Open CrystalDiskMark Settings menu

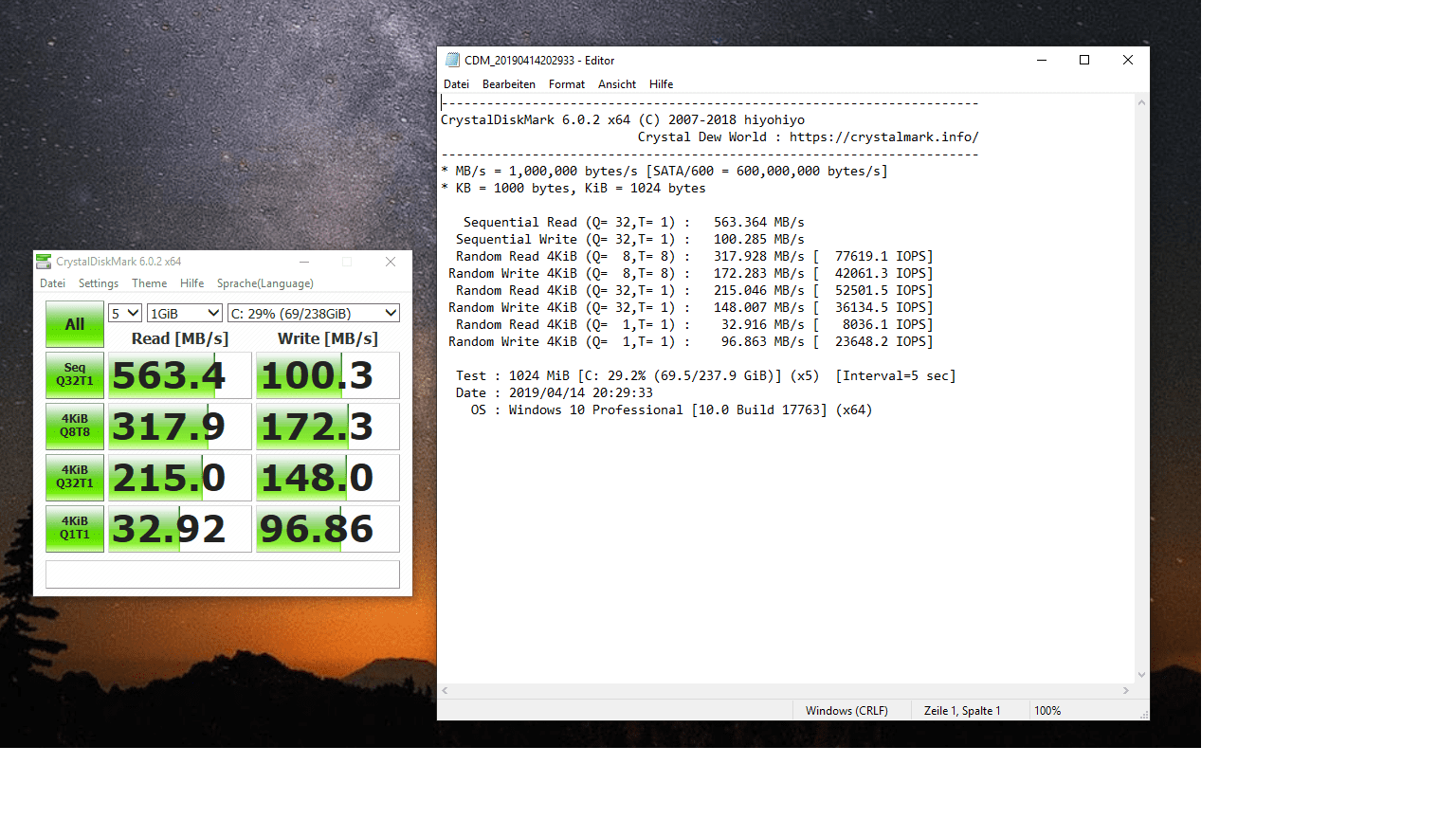click(99, 283)
